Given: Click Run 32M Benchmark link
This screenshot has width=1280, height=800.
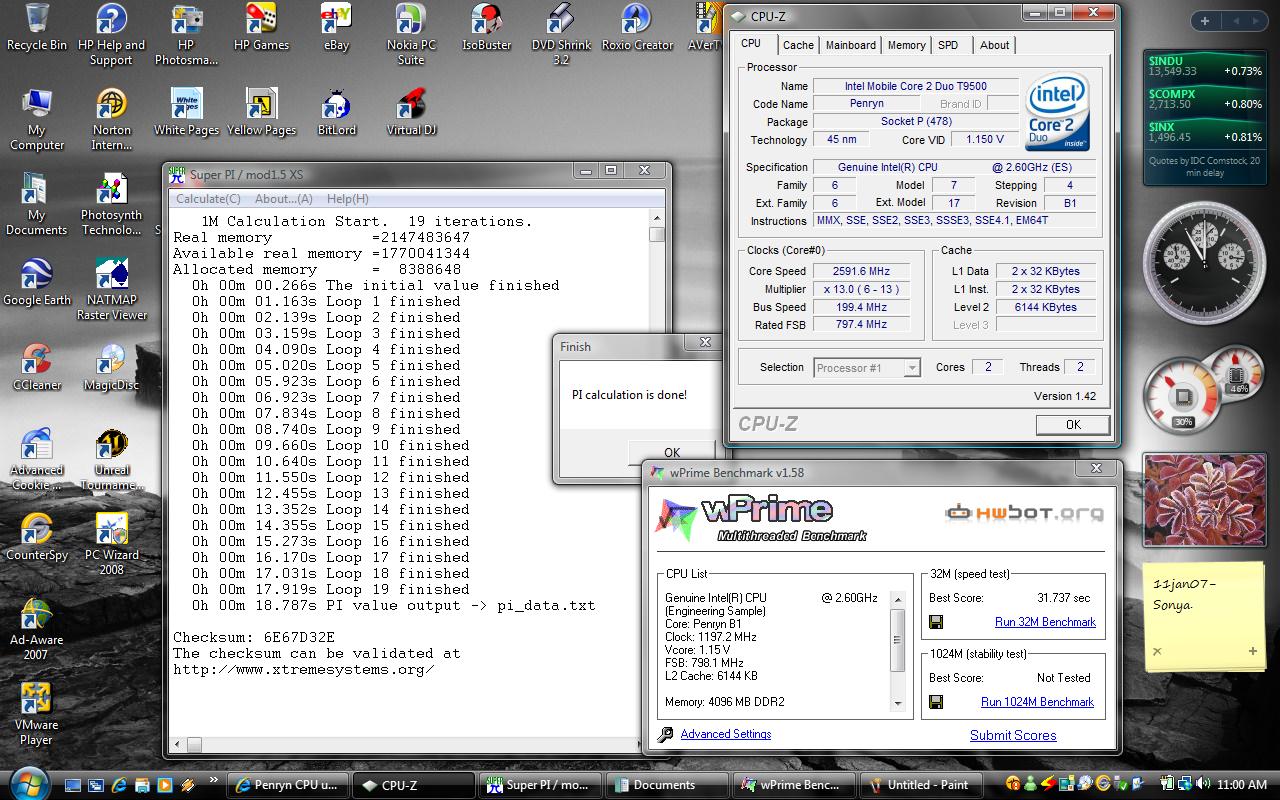Looking at the screenshot, I should pos(1045,622).
